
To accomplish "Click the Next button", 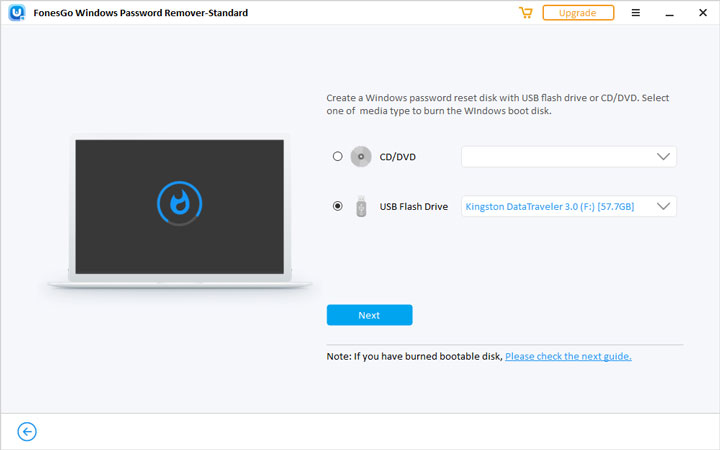I will [370, 315].
